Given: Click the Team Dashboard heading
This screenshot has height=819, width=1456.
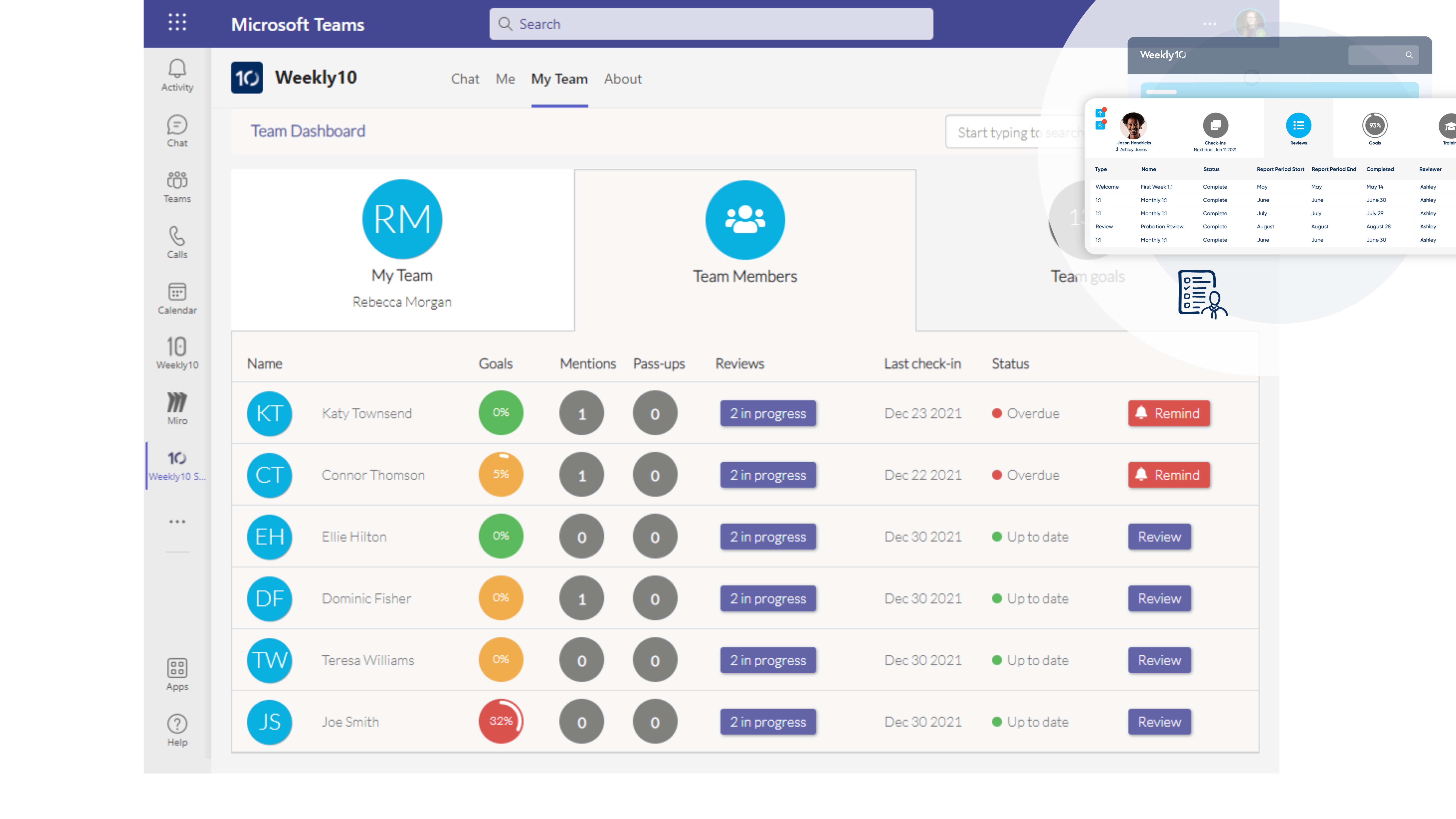Looking at the screenshot, I should [x=308, y=131].
